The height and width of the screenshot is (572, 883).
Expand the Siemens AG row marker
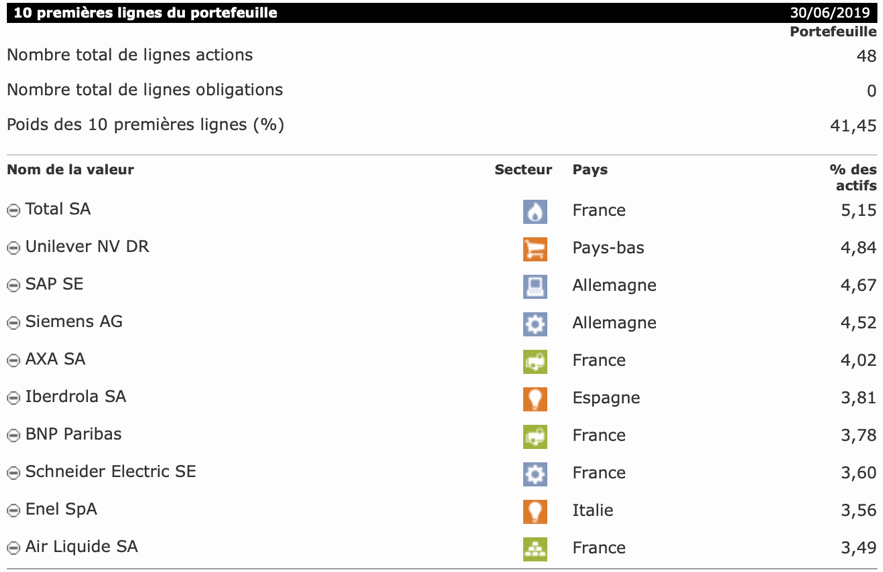pos(13,323)
